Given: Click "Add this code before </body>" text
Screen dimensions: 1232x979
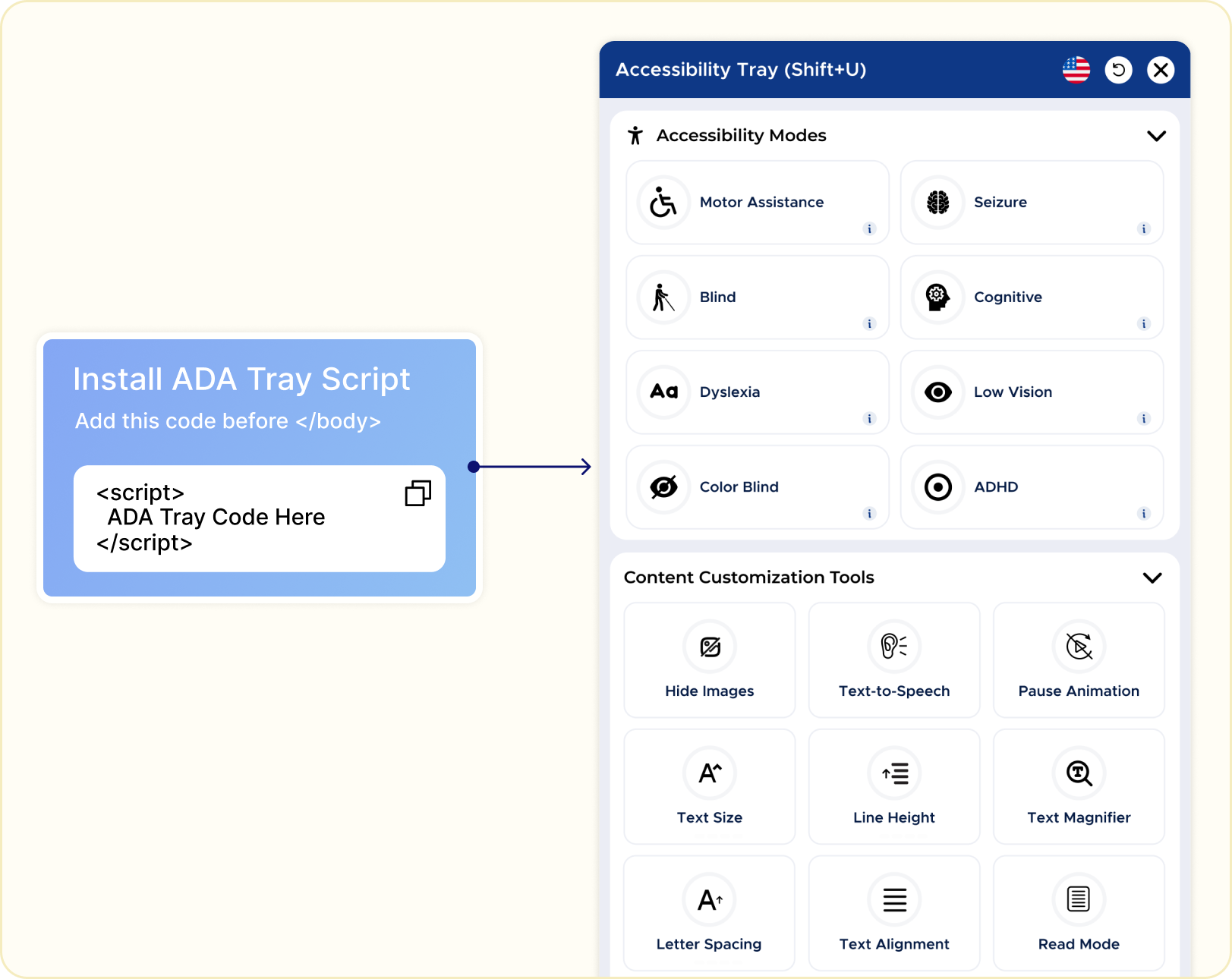Looking at the screenshot, I should (x=228, y=421).
